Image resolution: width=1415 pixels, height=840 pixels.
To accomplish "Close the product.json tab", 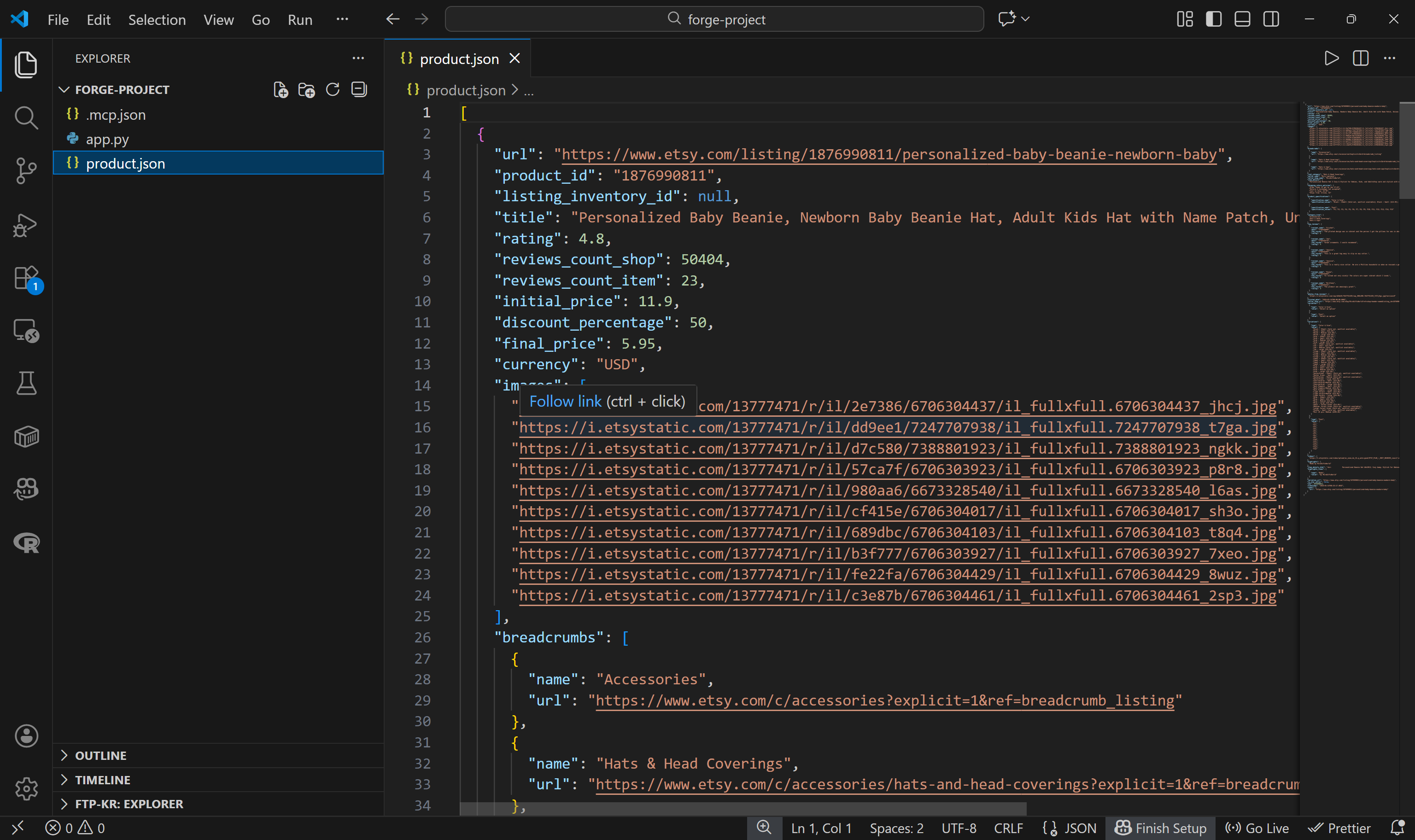I will (x=515, y=58).
